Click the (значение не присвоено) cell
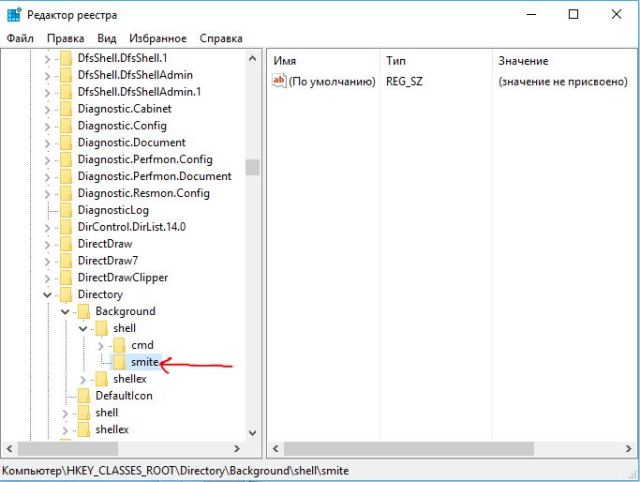 (x=563, y=81)
